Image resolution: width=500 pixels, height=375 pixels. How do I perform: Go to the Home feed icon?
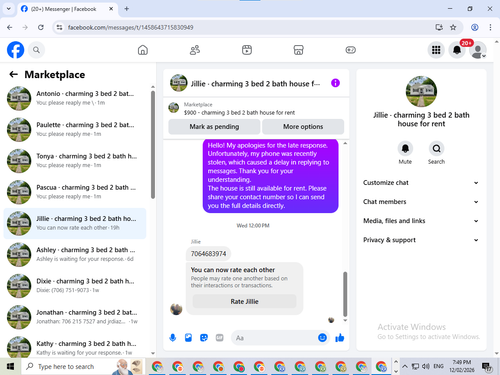(143, 50)
